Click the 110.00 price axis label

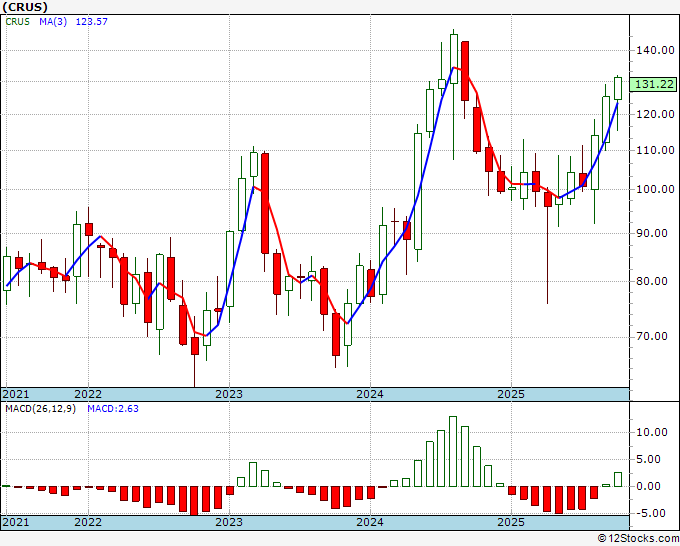point(655,150)
